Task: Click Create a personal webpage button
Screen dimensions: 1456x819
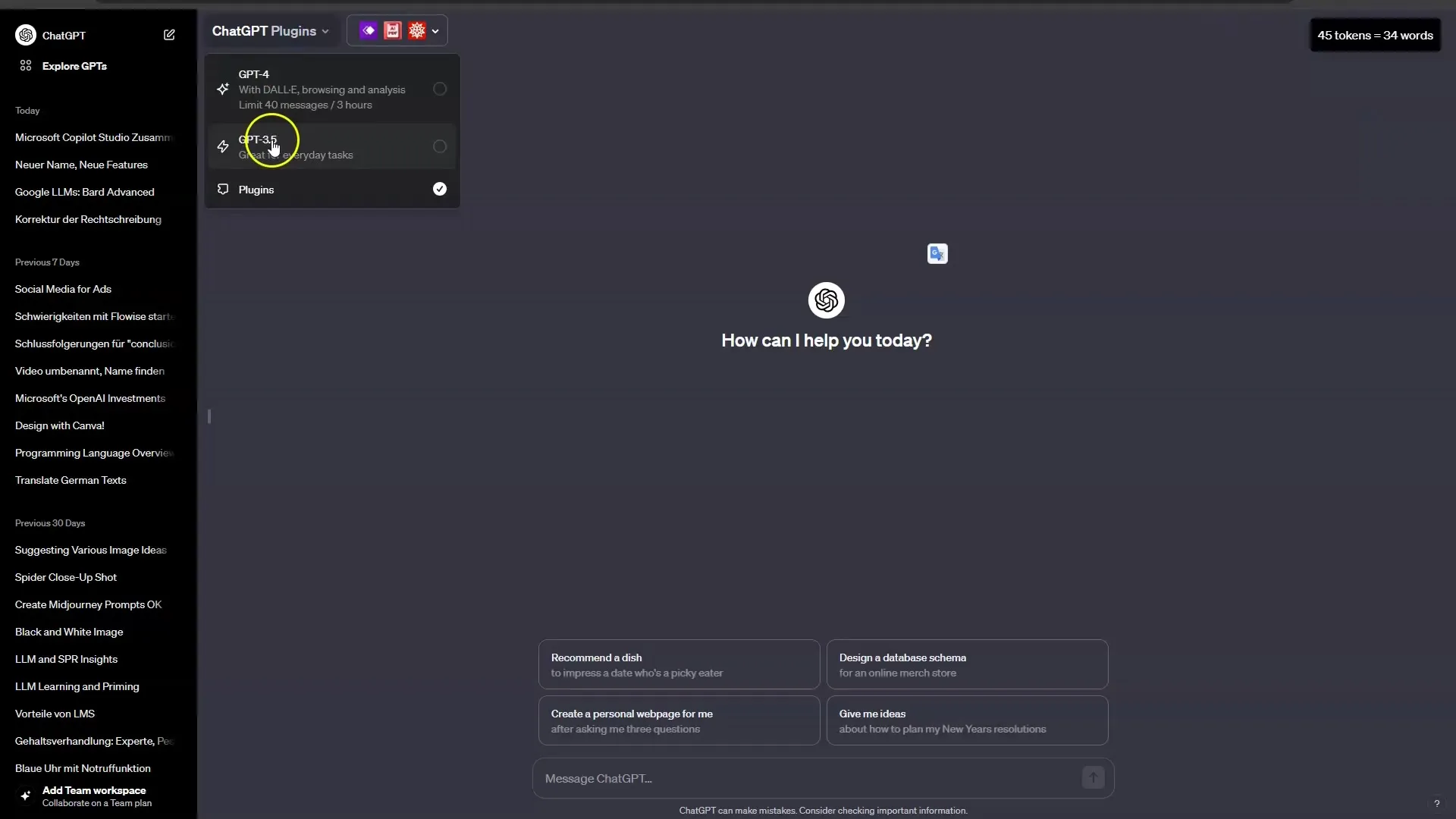Action: pos(680,721)
